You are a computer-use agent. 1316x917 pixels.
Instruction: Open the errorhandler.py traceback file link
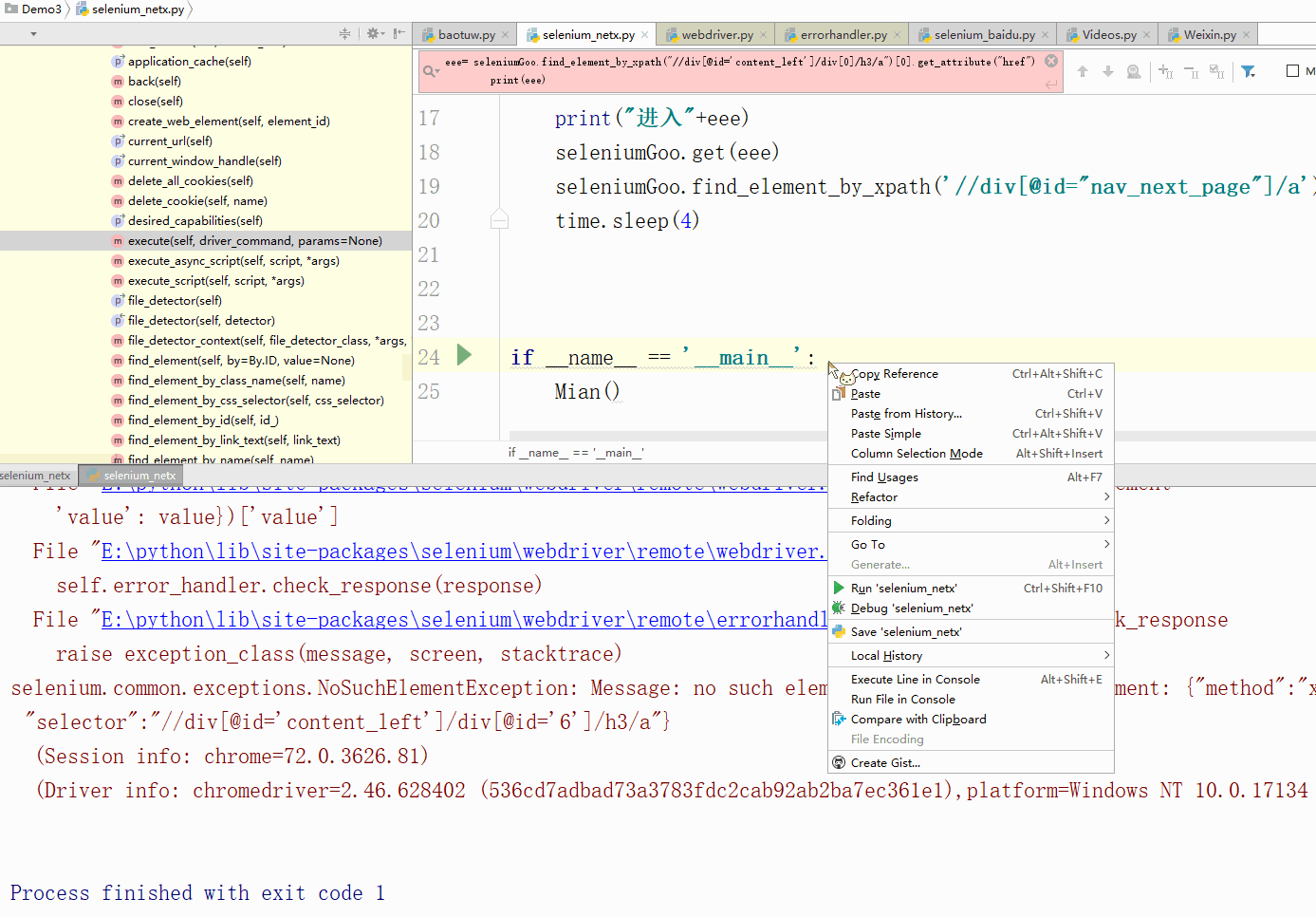463,620
